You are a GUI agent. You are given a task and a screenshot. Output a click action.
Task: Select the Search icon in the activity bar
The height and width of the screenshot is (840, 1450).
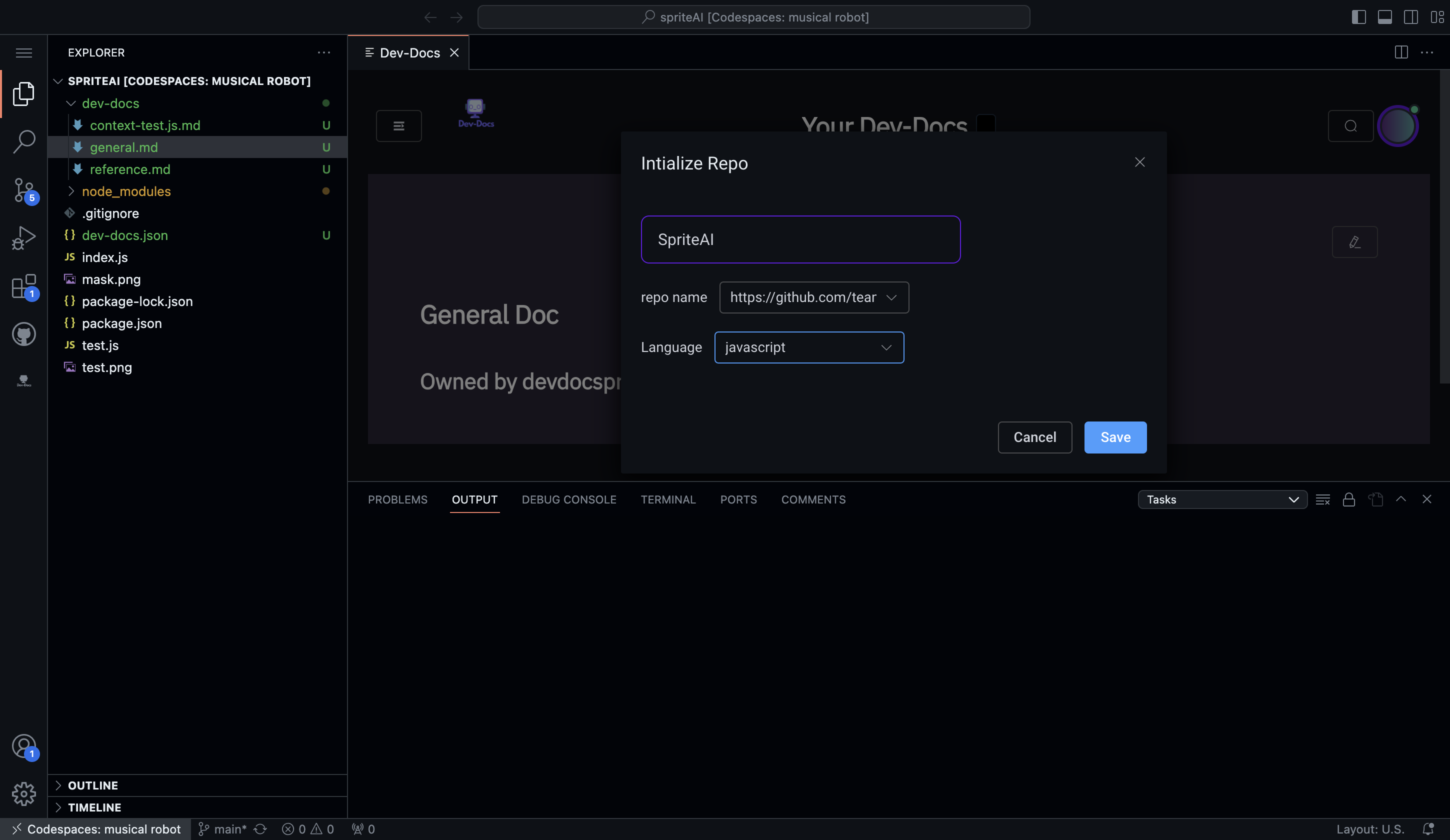[x=23, y=141]
